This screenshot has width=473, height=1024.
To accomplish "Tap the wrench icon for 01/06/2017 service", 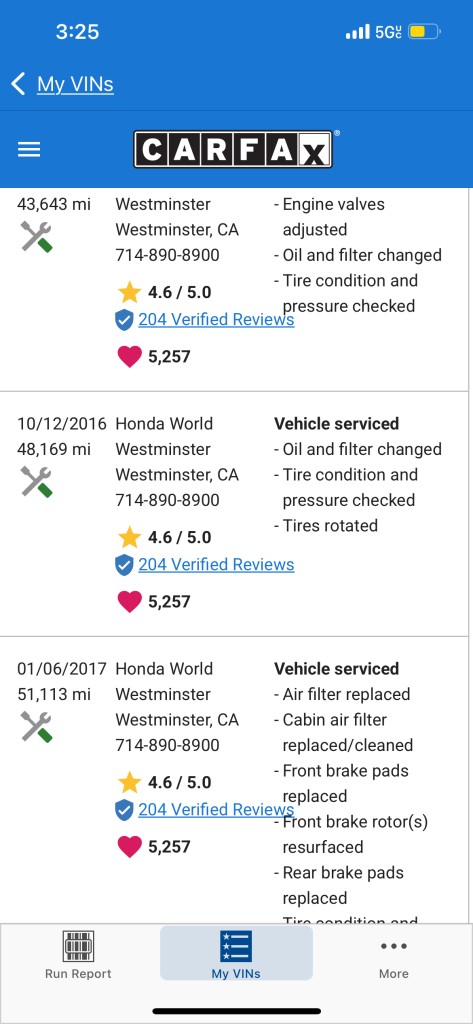I will click(x=37, y=727).
